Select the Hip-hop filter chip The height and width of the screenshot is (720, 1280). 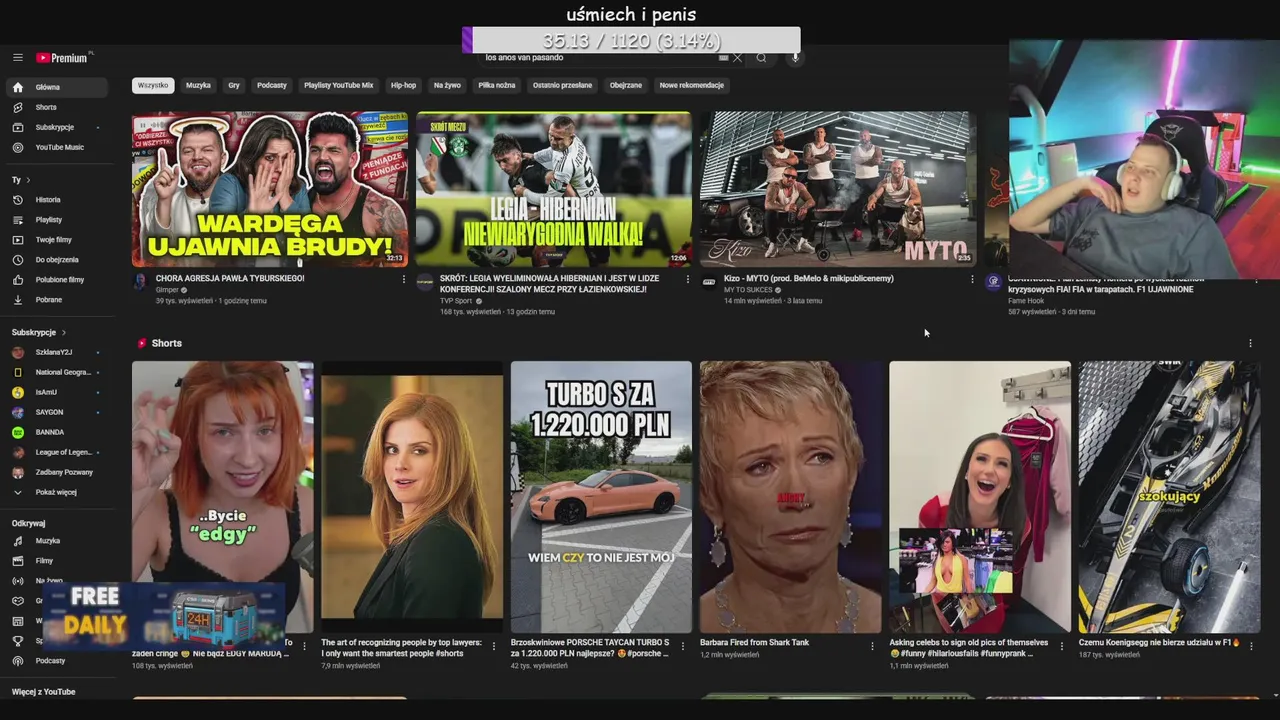[x=404, y=85]
